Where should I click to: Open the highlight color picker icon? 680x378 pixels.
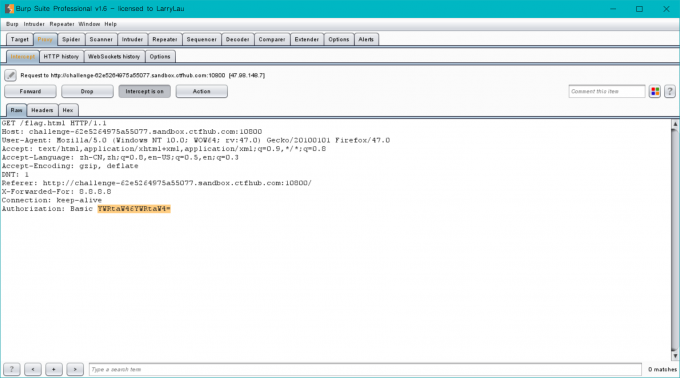tap(655, 91)
